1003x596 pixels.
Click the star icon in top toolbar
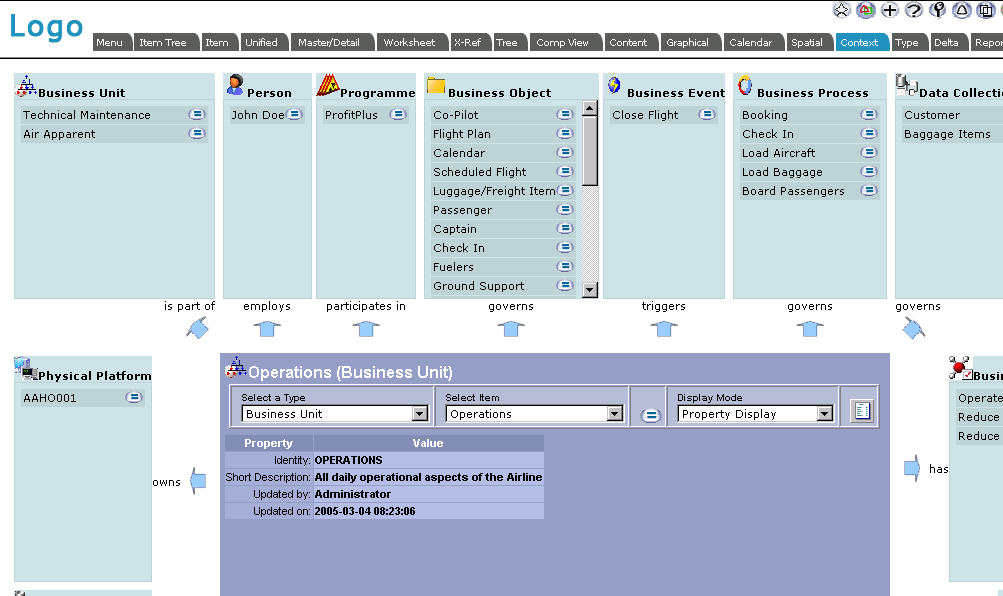(x=842, y=10)
